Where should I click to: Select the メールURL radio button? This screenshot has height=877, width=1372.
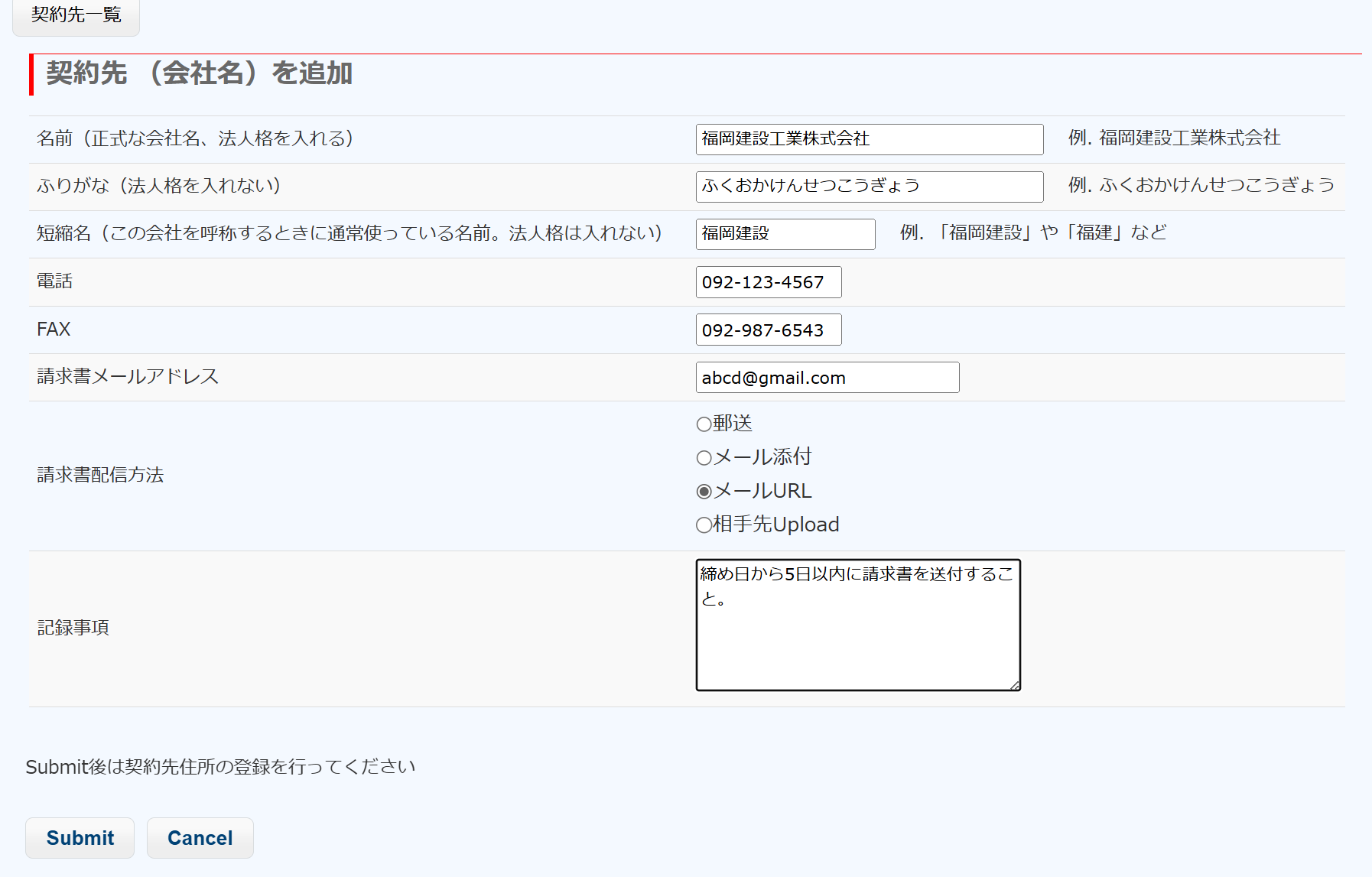coord(704,492)
